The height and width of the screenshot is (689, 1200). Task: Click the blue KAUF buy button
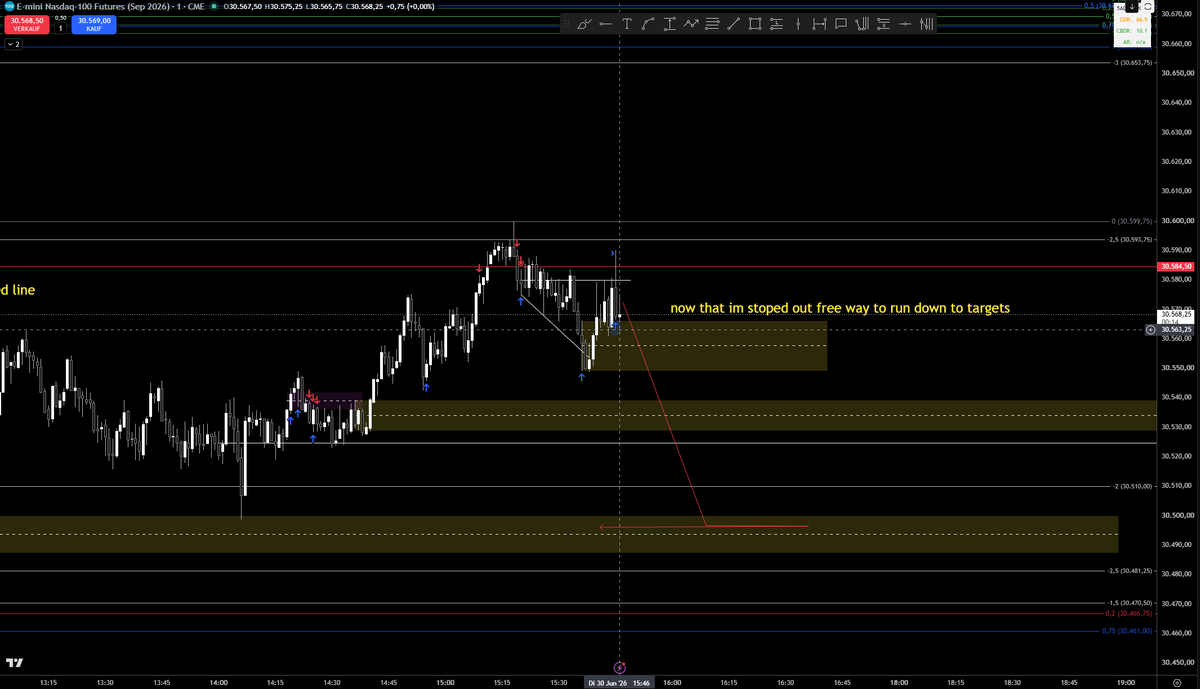coord(94,25)
